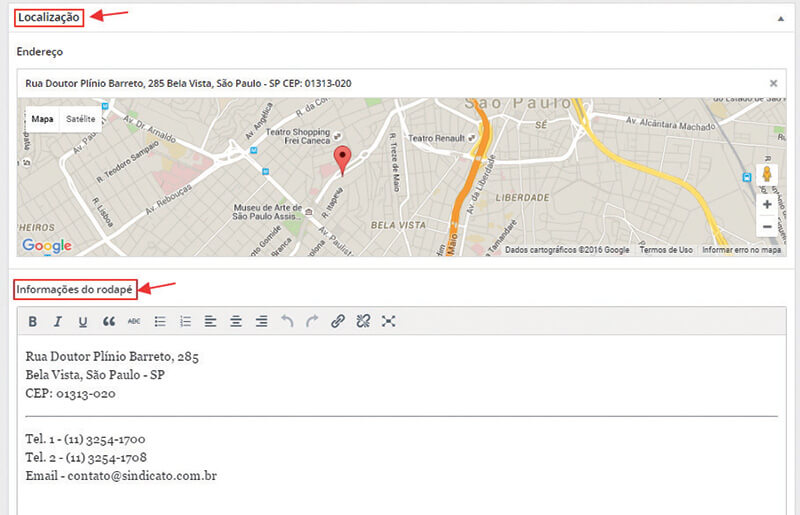The image size is (800, 515).
Task: Zoom in on the map
Action: pyautogui.click(x=767, y=204)
